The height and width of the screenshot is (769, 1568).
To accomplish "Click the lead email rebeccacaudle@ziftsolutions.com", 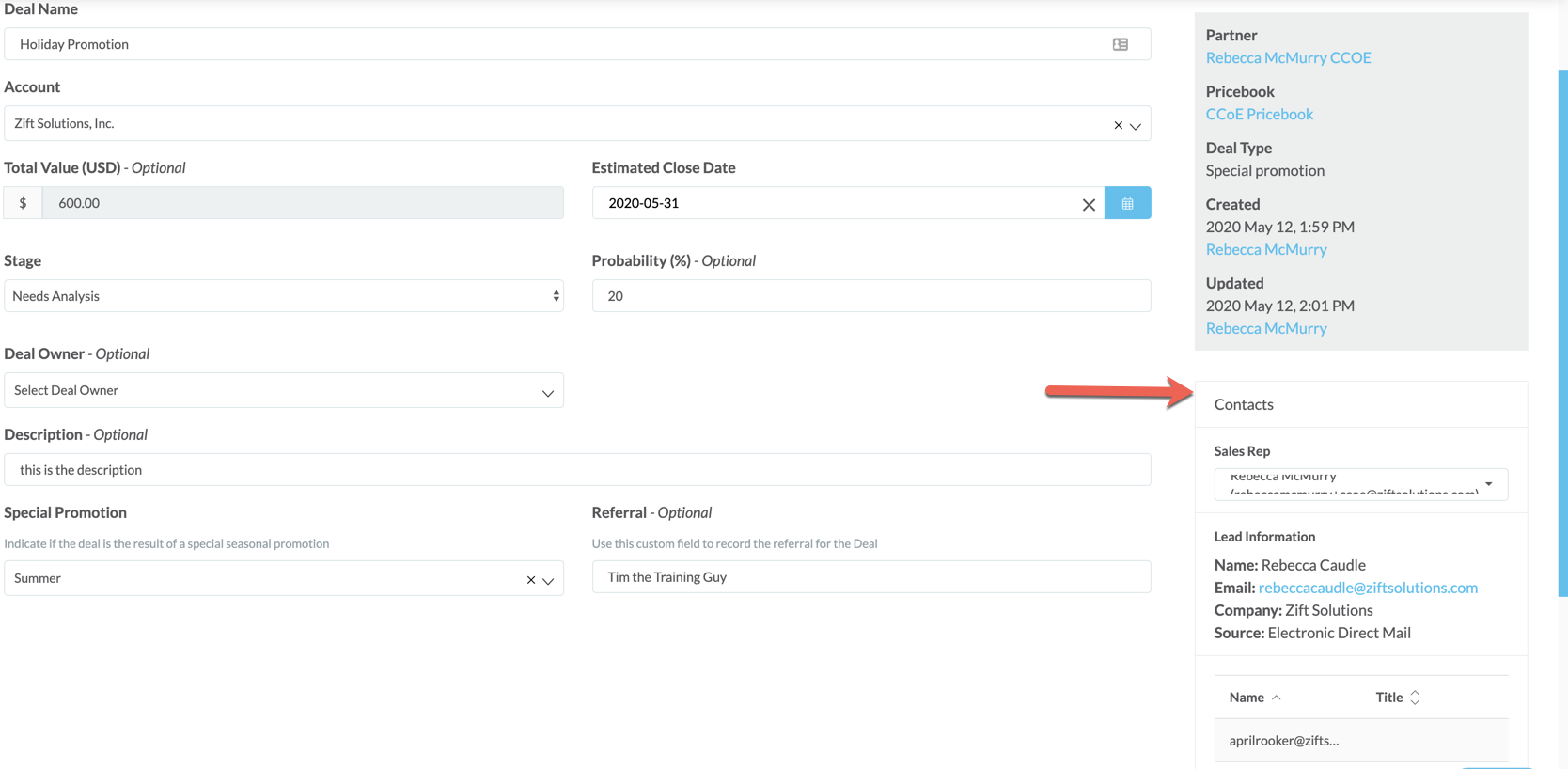I will point(1367,588).
